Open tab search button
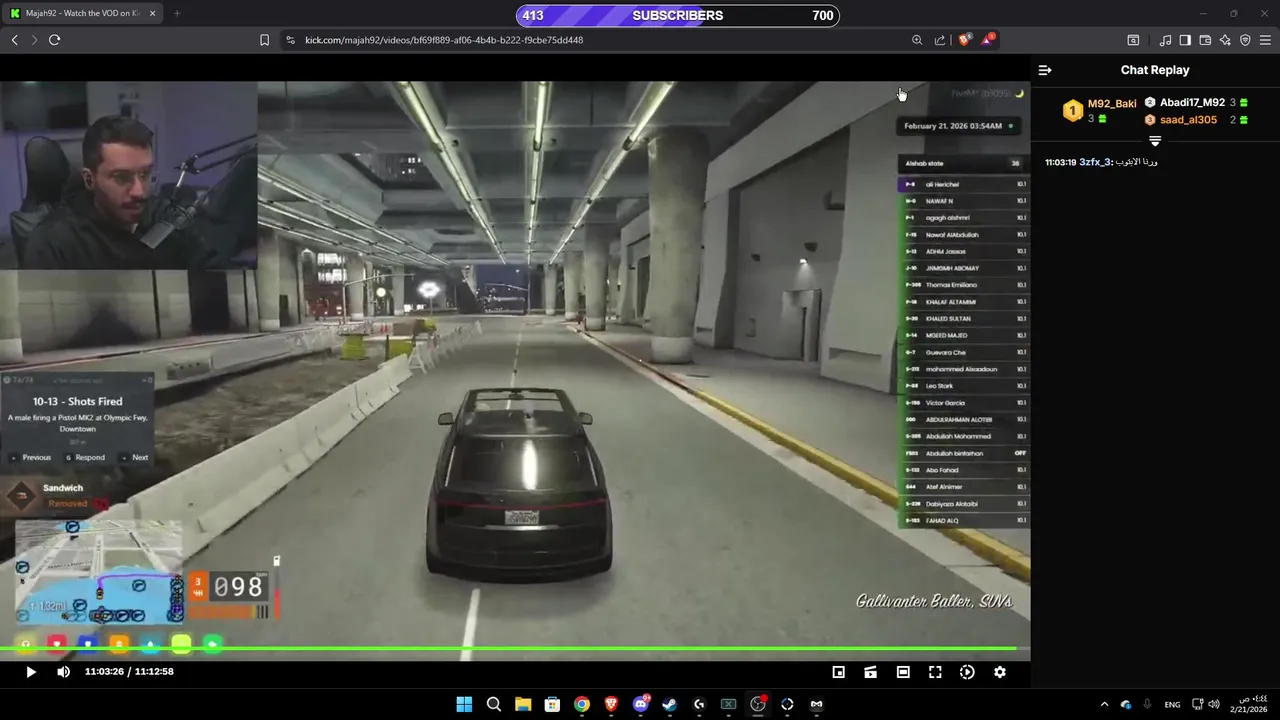This screenshot has height=720, width=1280. coord(1133,40)
